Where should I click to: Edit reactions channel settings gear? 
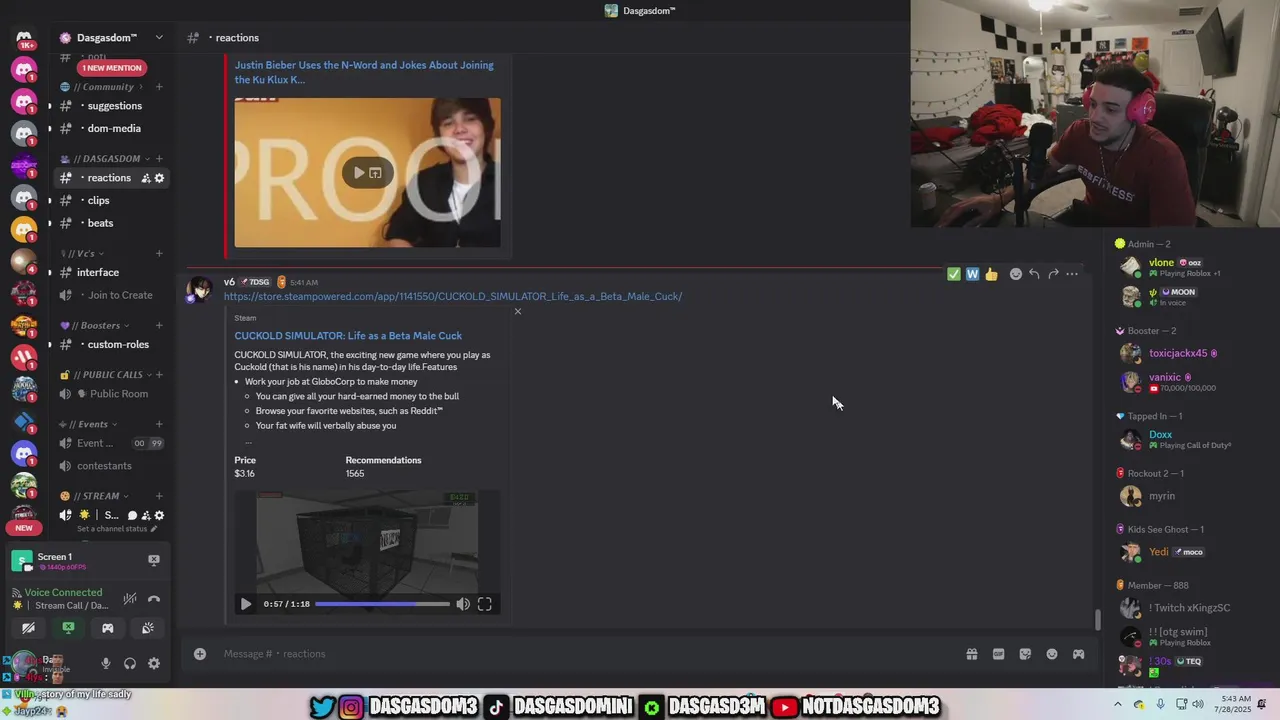[159, 178]
